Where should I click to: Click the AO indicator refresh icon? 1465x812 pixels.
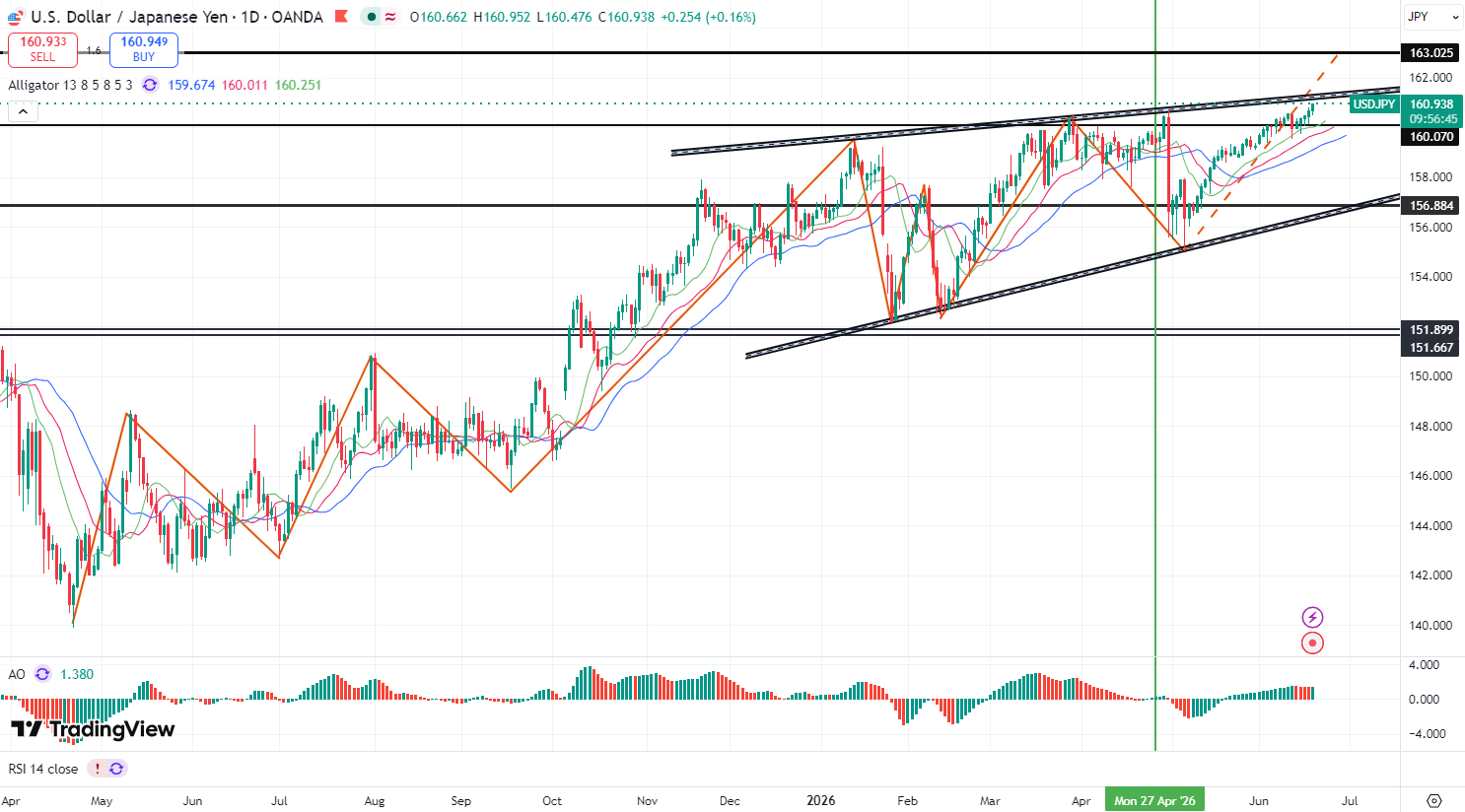tap(42, 674)
